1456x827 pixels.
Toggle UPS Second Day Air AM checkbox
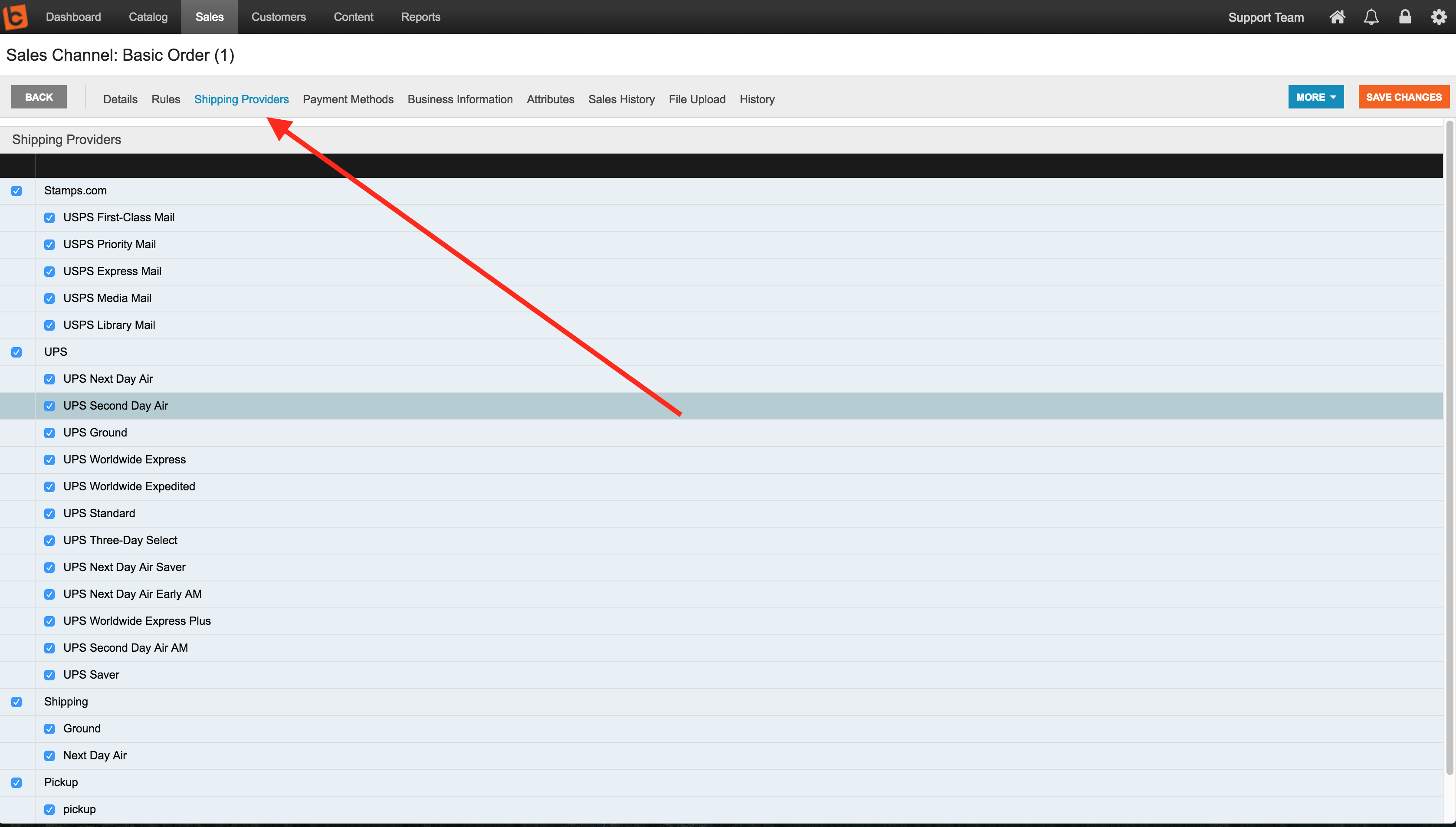[x=49, y=648]
